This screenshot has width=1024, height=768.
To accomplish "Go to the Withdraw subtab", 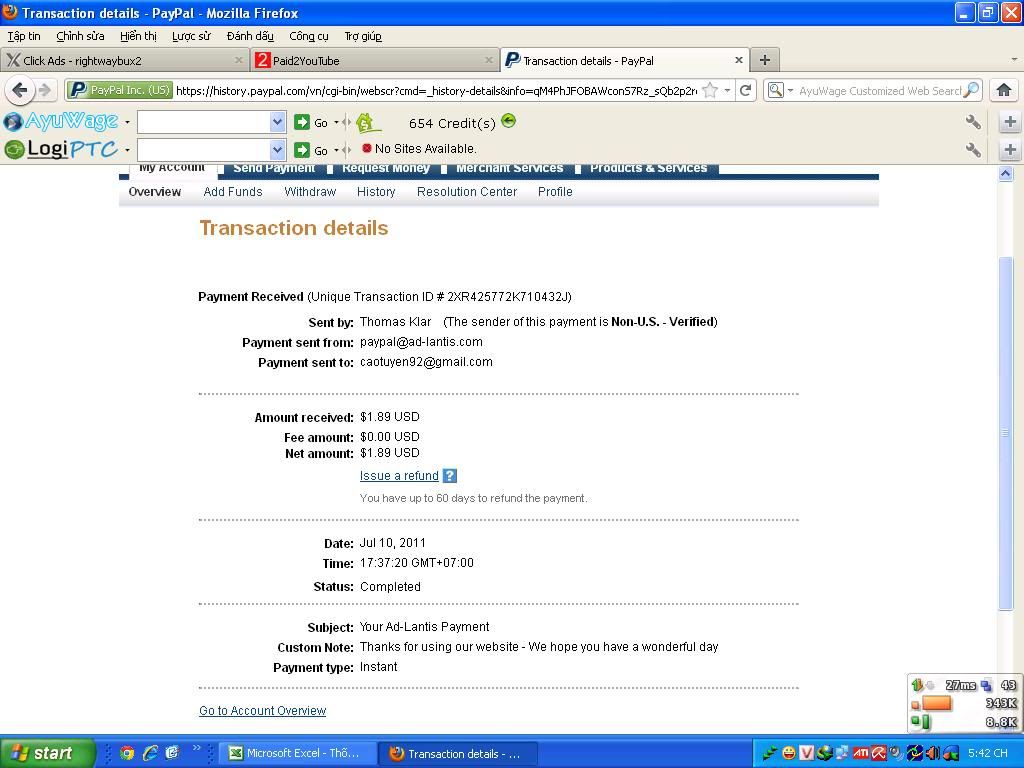I will tap(310, 192).
